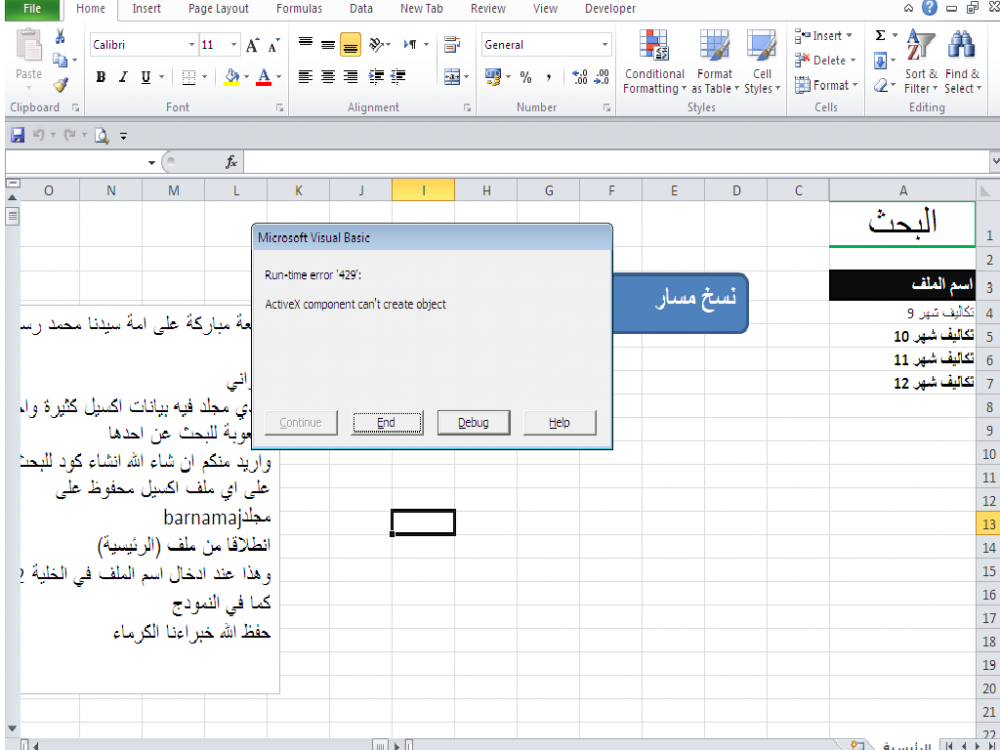Click the Wrap Text icon
The height and width of the screenshot is (750, 1000).
[x=452, y=45]
